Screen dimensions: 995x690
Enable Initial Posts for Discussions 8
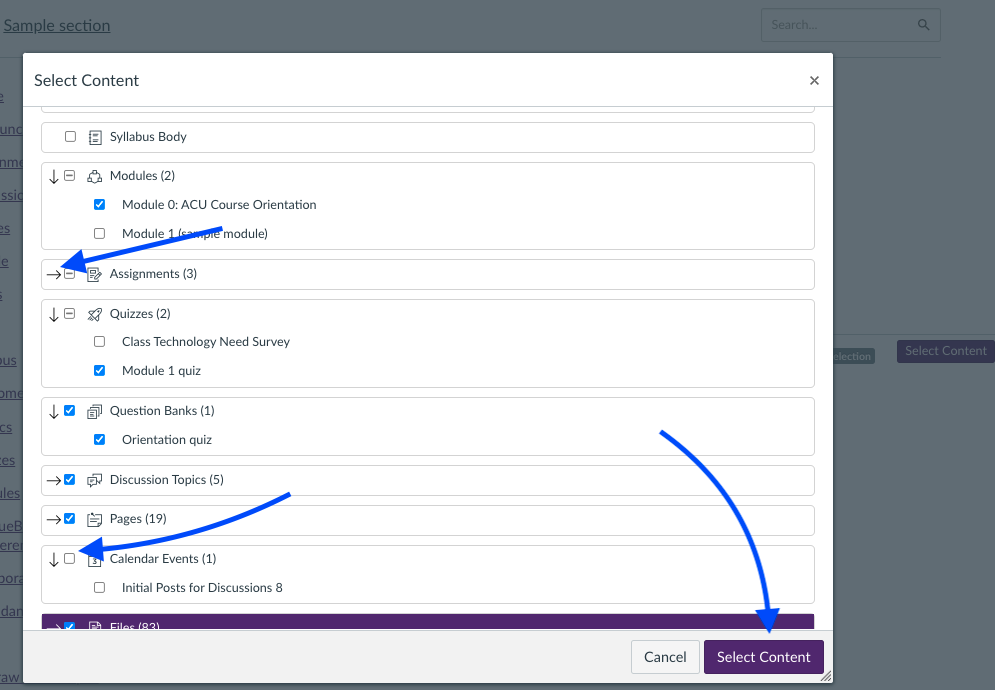coord(99,588)
